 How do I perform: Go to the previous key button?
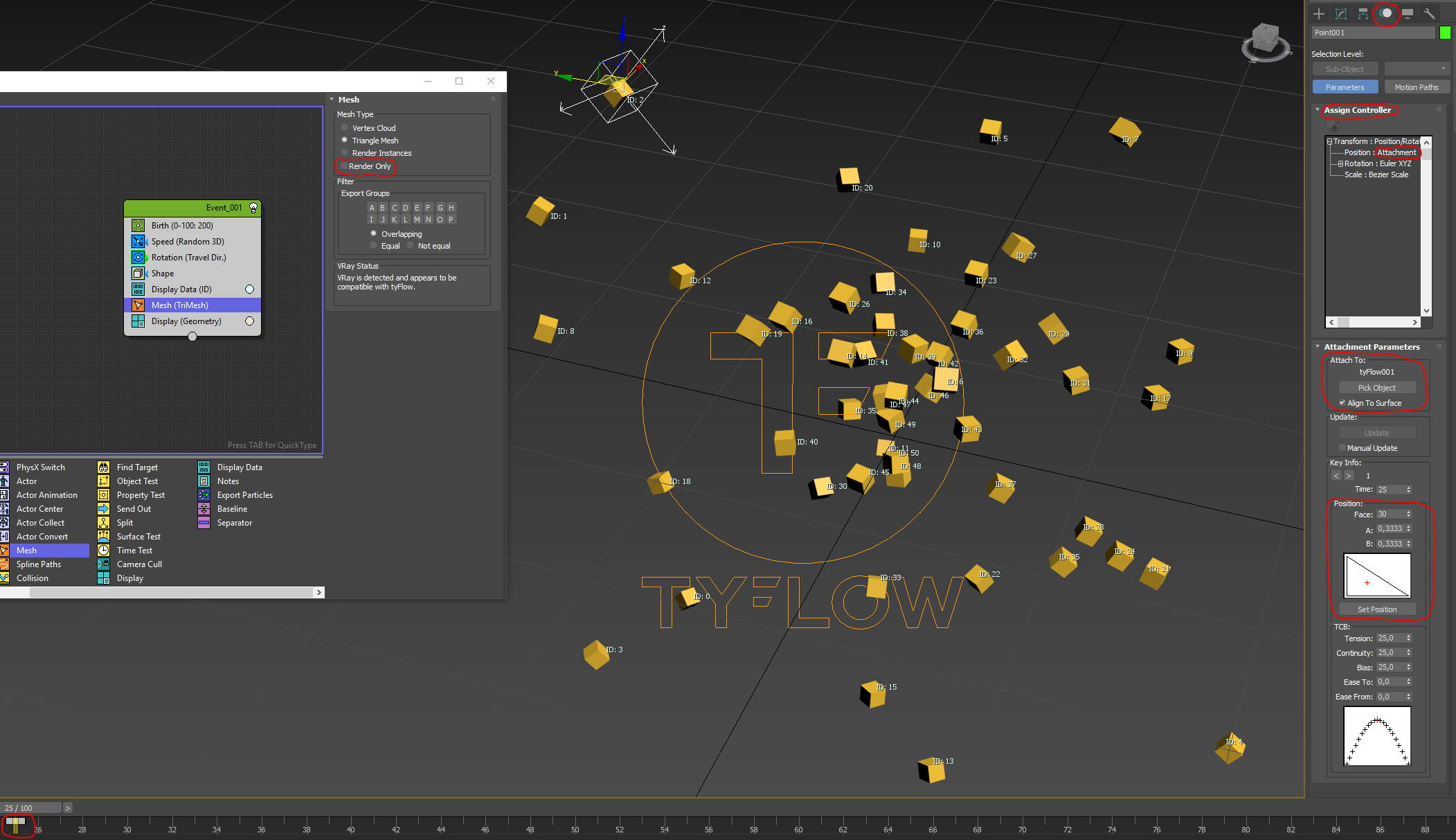1336,476
